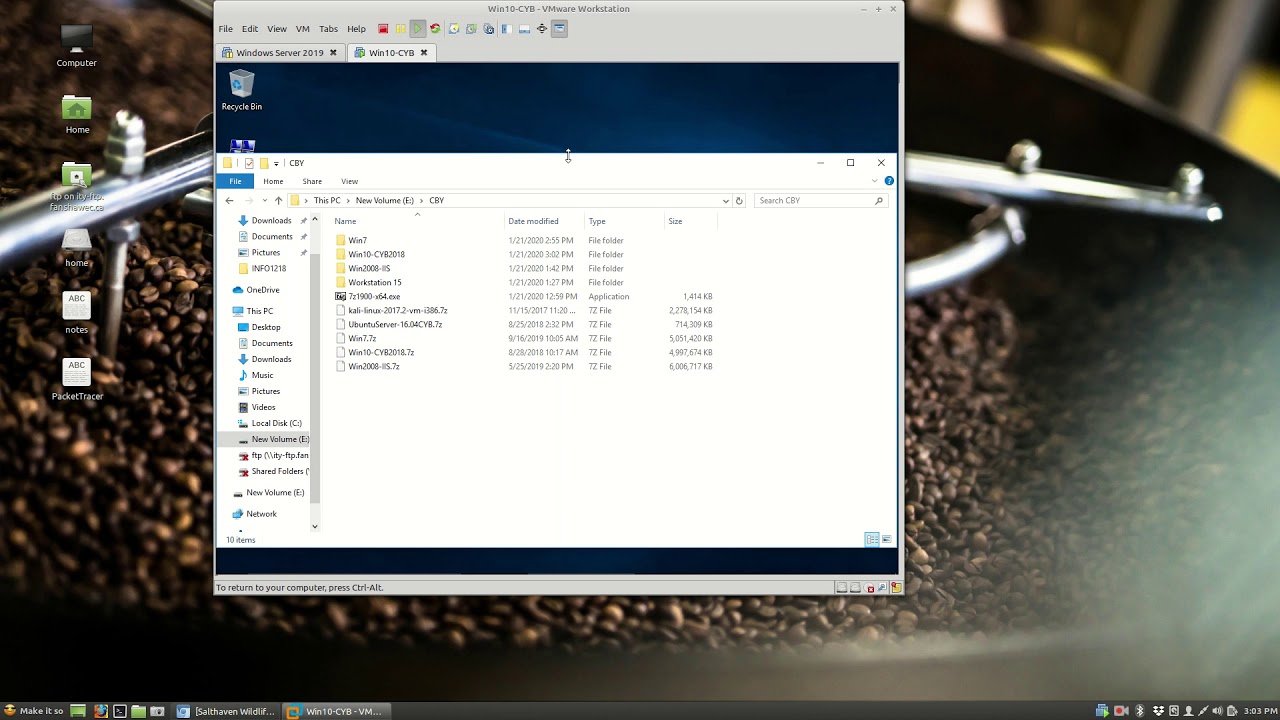This screenshot has width=1280, height=720.
Task: Click the revert to snapshot toolbar icon
Action: tap(471, 29)
